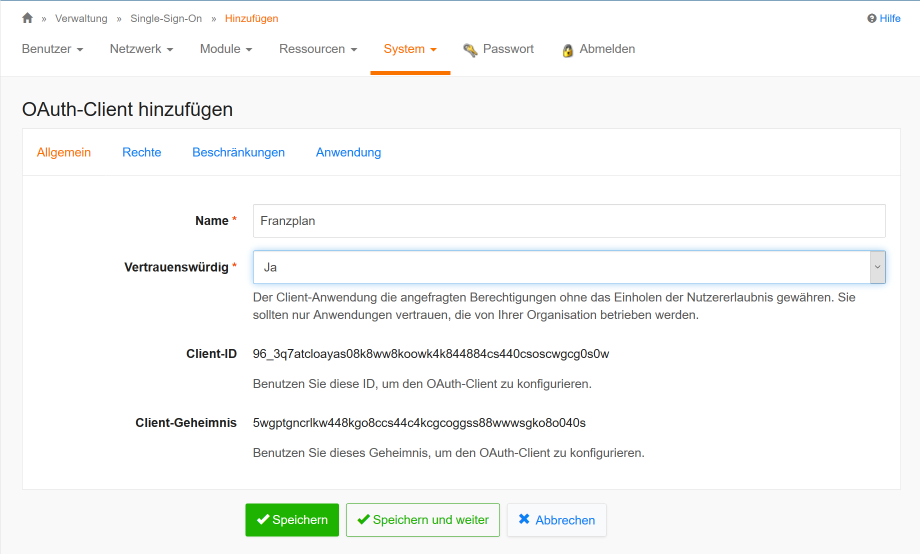Open the Hilfe help link

pyautogui.click(x=884, y=18)
